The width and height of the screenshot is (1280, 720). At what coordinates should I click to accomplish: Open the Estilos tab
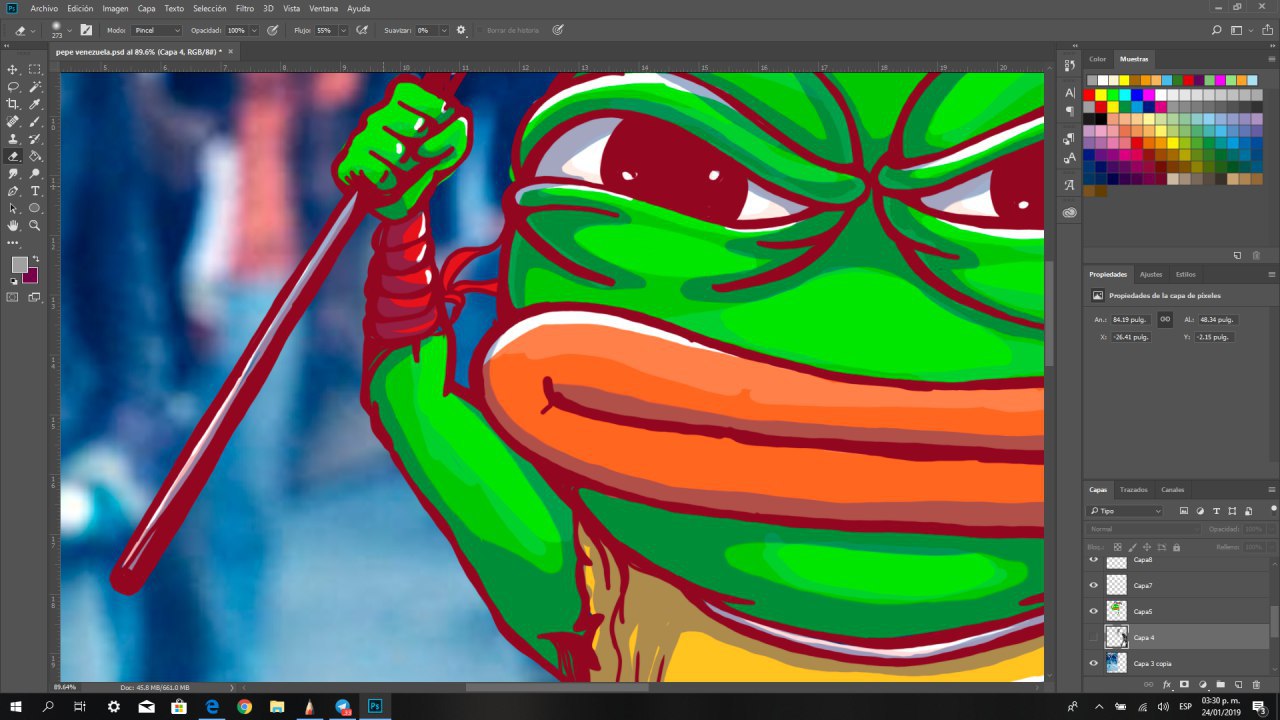tap(1185, 274)
